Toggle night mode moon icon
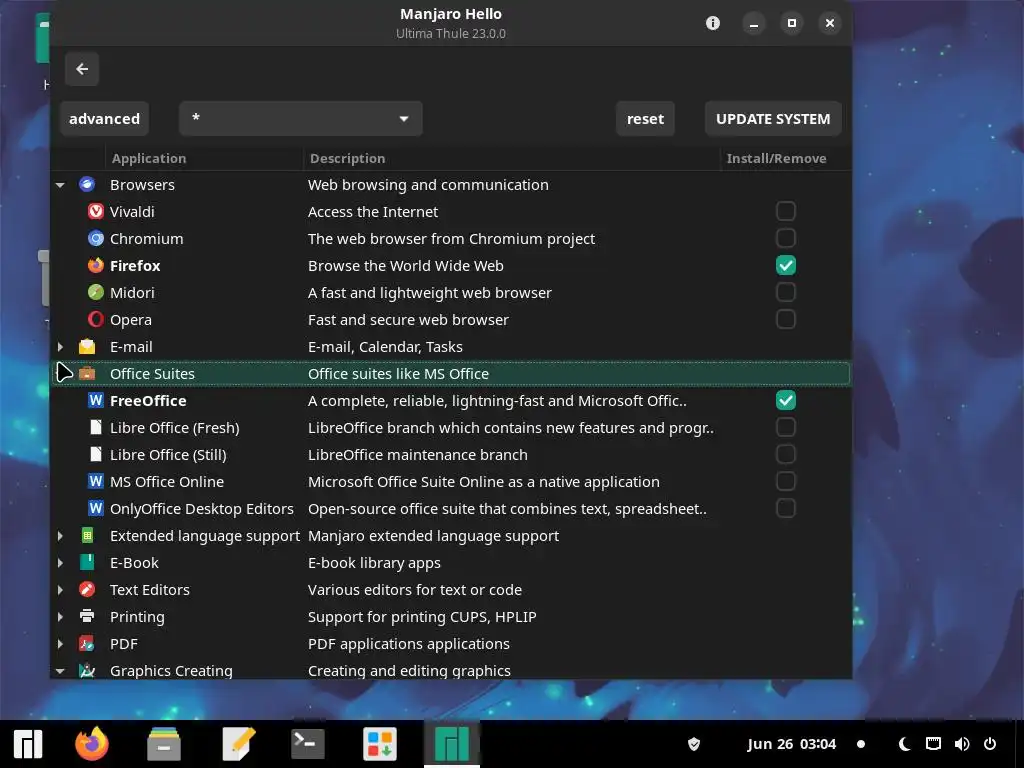Screen dimensions: 1024x768 pyautogui.click(x=904, y=744)
